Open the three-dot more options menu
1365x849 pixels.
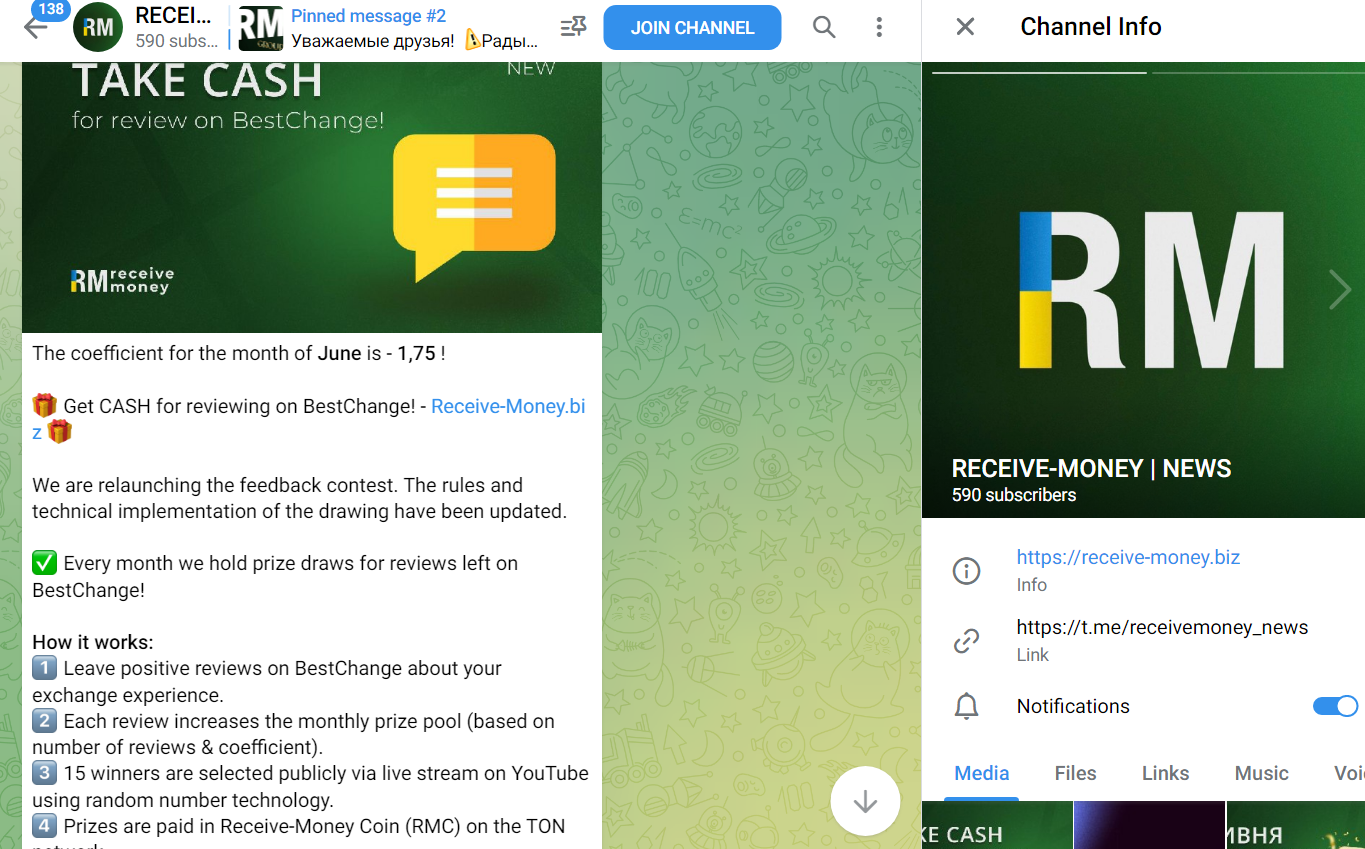coord(879,27)
